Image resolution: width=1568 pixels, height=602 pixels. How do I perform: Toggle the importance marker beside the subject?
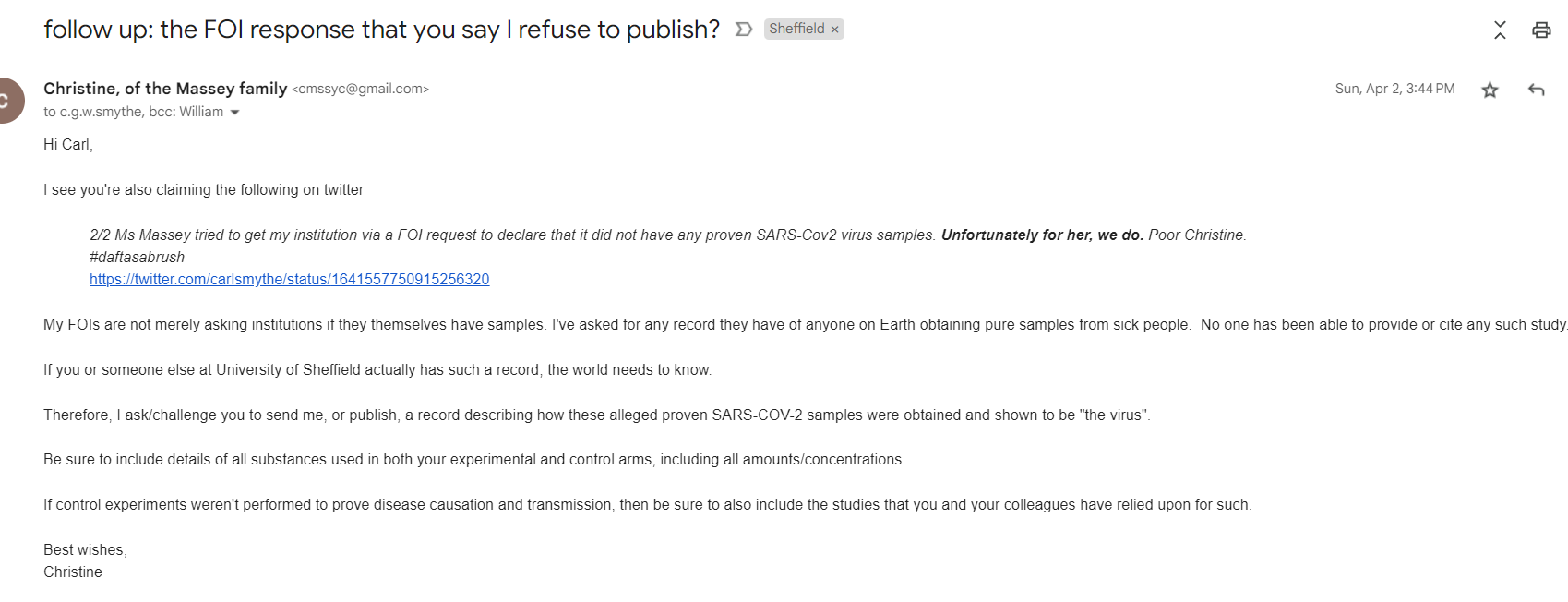coord(743,30)
